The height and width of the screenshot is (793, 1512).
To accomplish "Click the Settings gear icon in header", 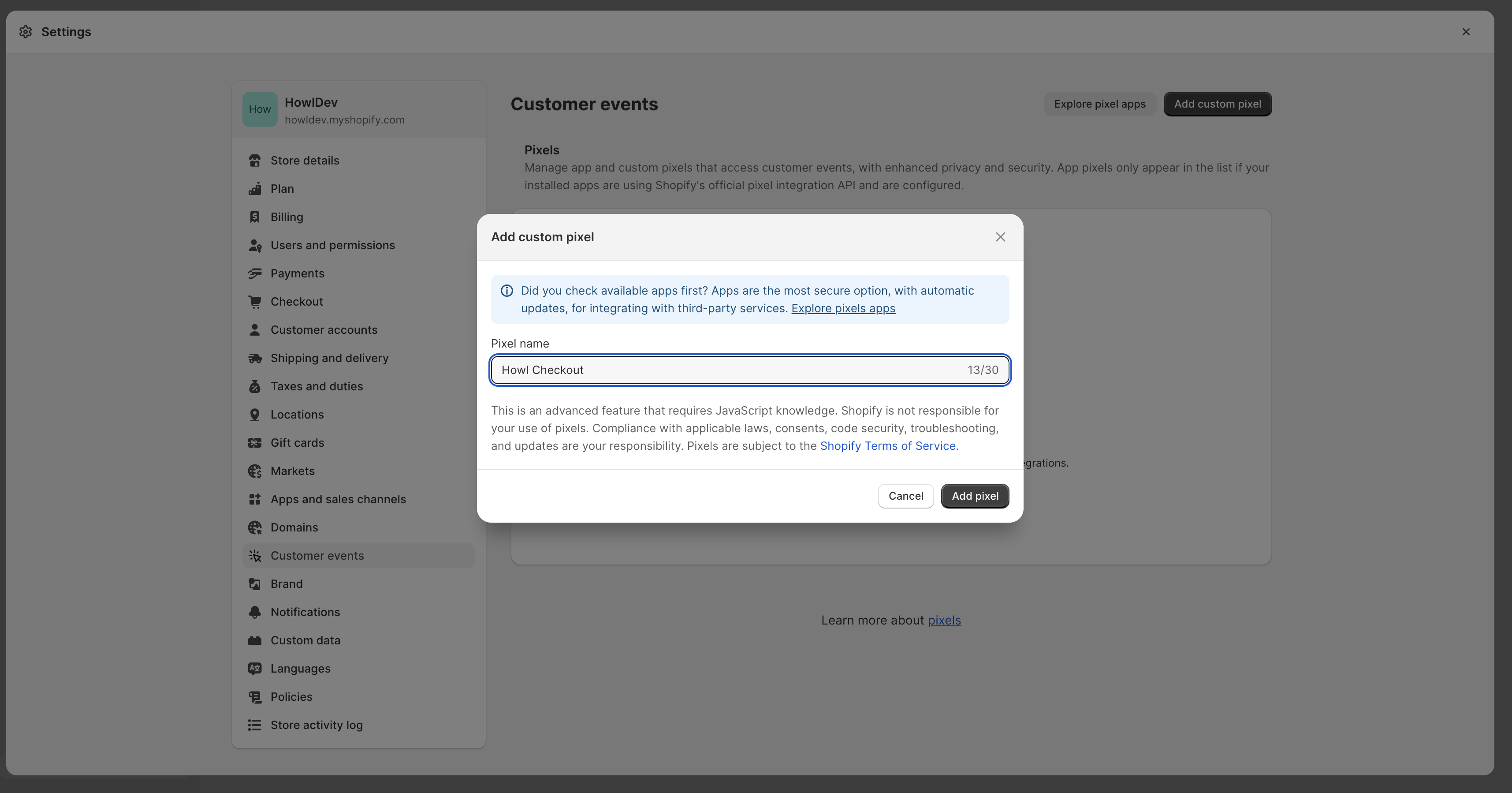I will (x=25, y=32).
